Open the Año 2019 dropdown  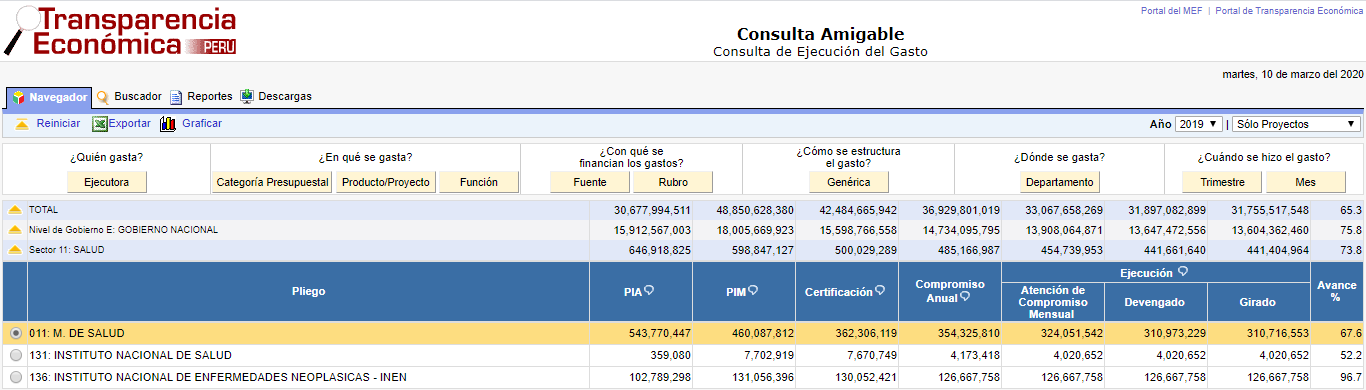pos(1199,124)
